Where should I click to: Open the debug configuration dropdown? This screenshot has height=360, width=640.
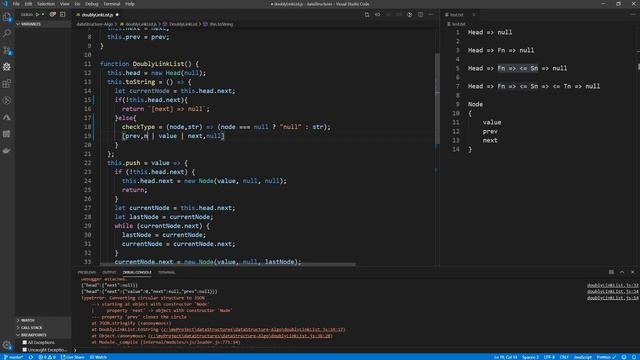43,14
